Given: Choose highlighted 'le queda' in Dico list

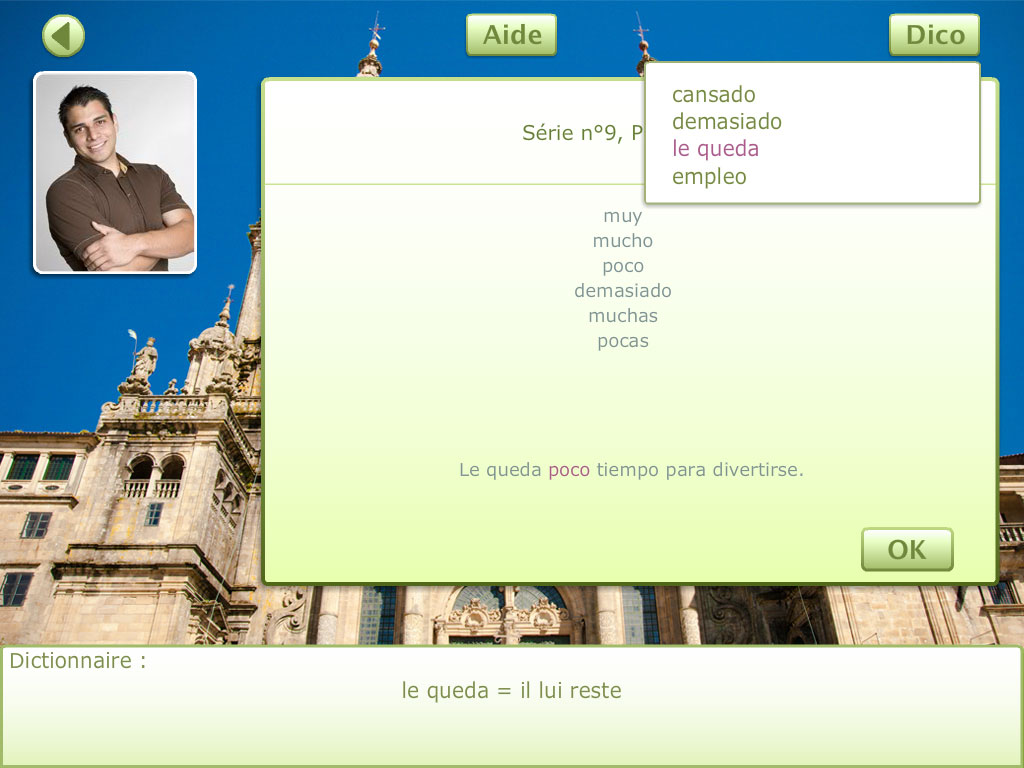Looking at the screenshot, I should (x=715, y=149).
